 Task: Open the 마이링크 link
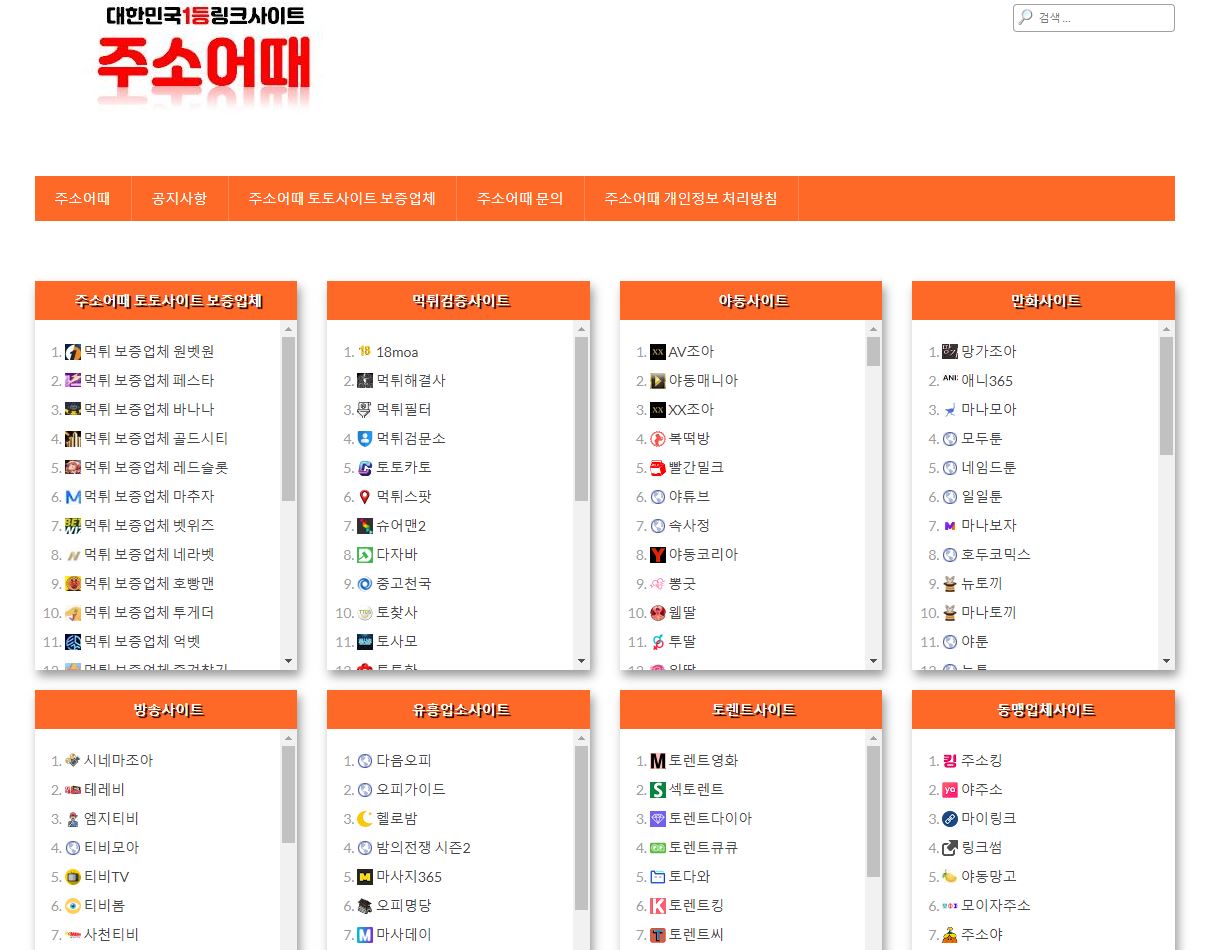point(989,819)
